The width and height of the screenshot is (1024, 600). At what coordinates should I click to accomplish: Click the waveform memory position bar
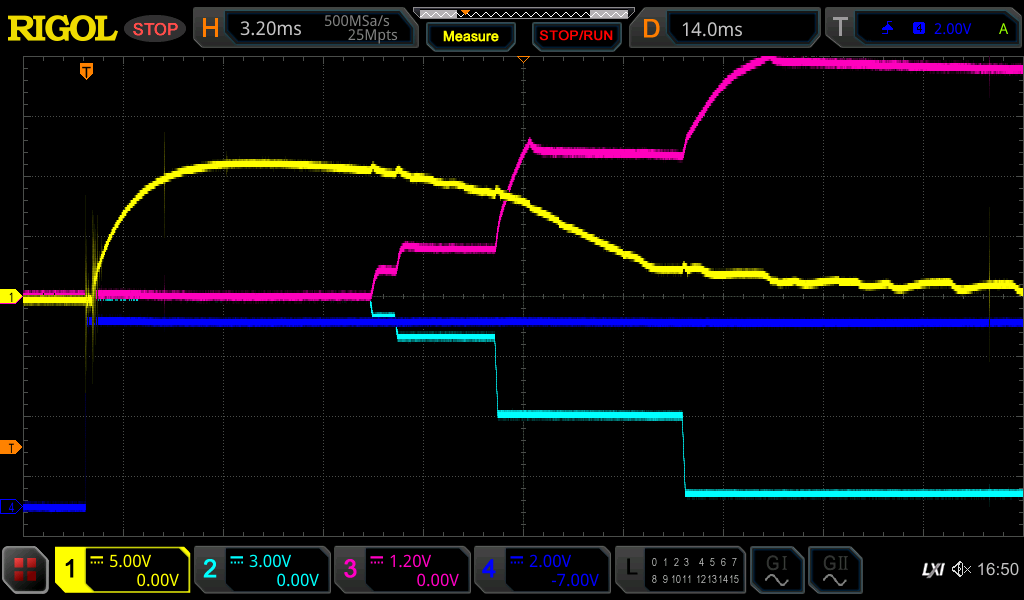coord(522,13)
